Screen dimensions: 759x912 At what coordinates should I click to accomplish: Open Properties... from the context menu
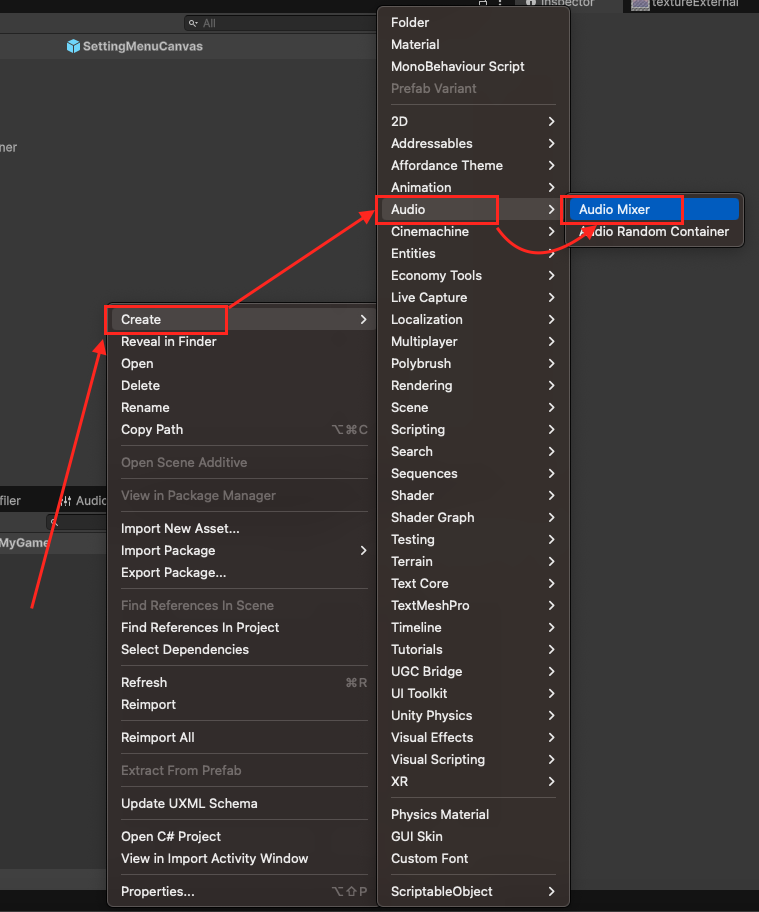click(242, 892)
